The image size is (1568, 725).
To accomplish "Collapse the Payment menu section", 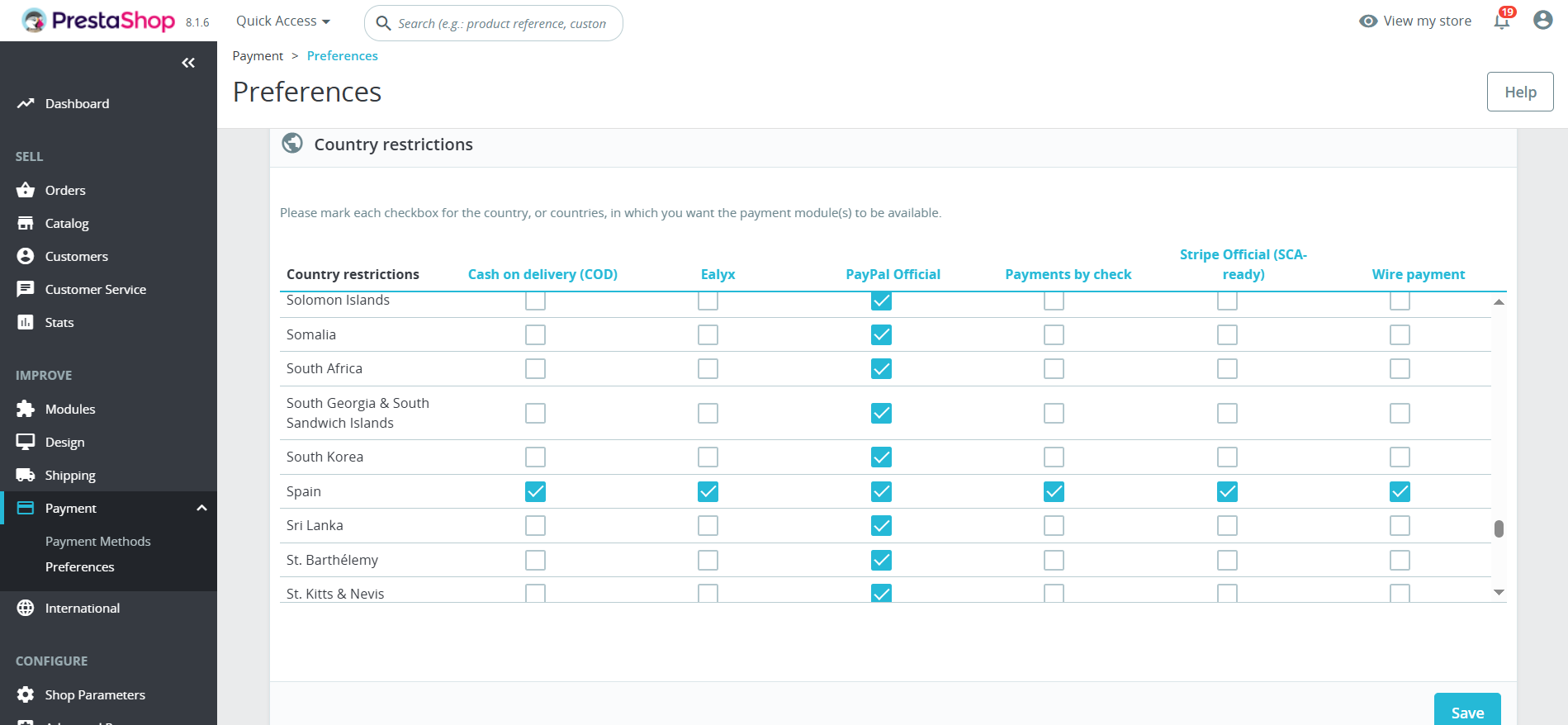I will click(201, 508).
